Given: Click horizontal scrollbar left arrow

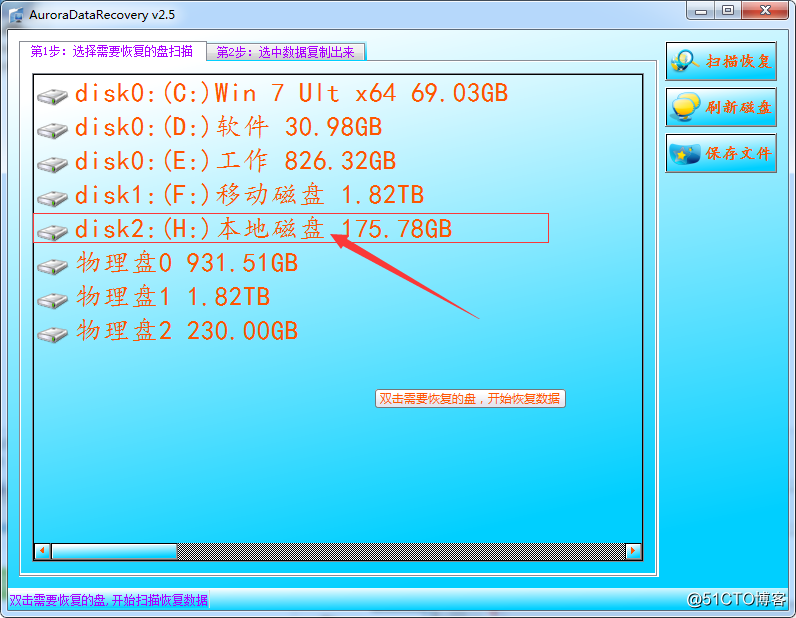Looking at the screenshot, I should pos(43,551).
